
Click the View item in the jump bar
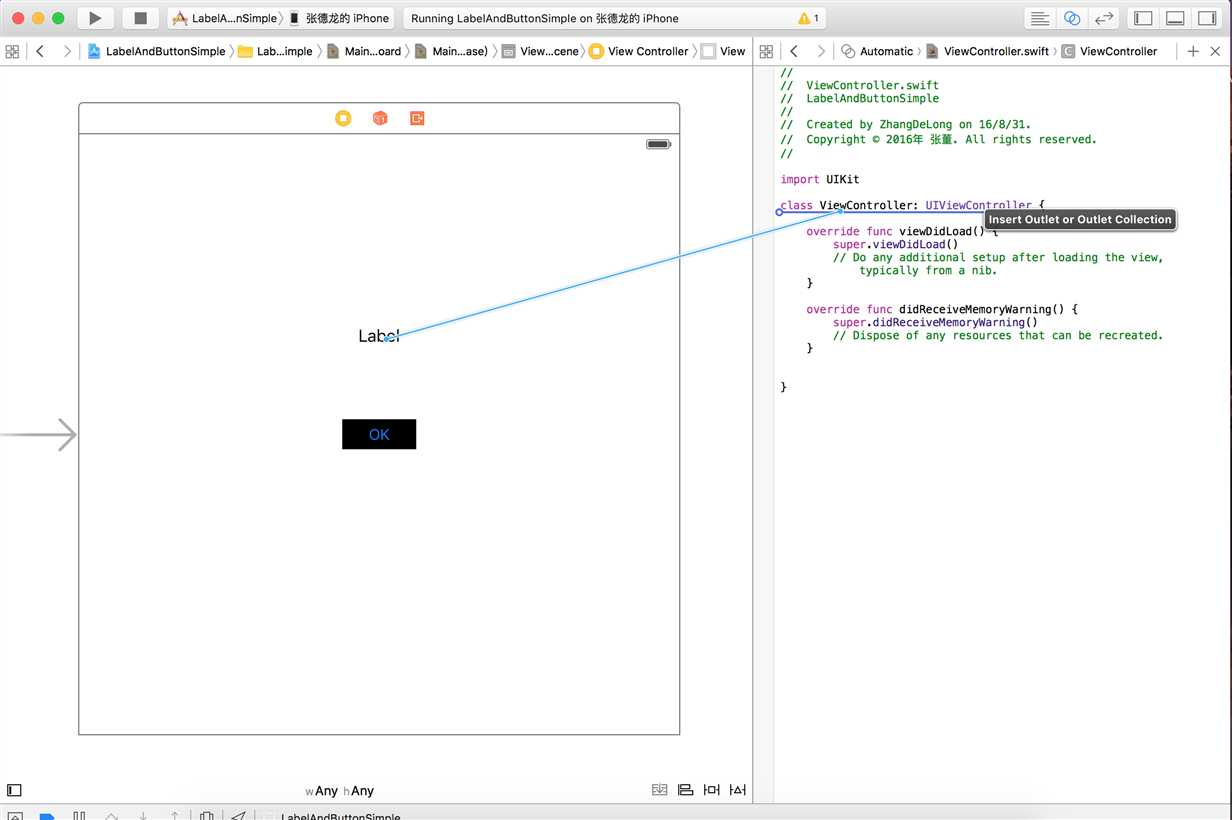[x=723, y=51]
